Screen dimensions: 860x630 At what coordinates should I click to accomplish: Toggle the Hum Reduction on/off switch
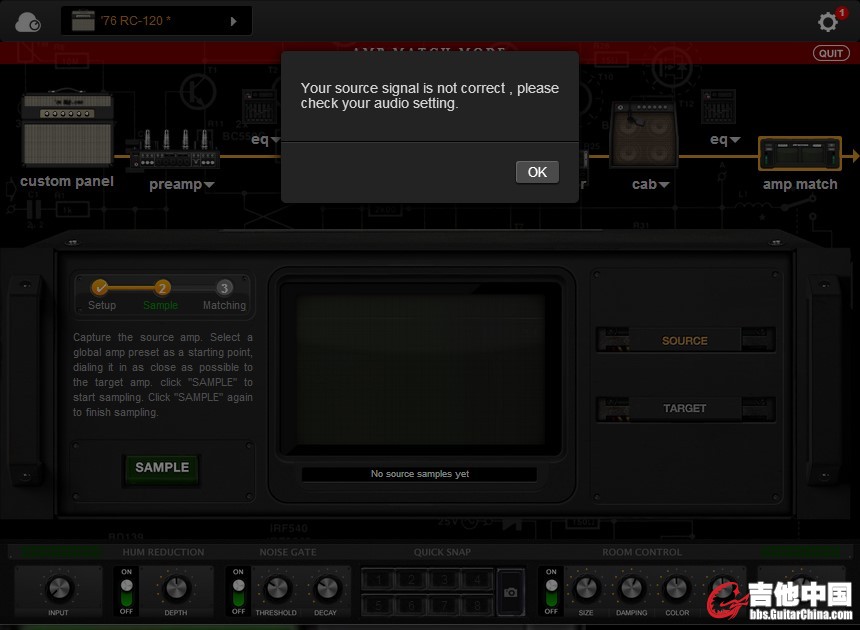tap(126, 591)
